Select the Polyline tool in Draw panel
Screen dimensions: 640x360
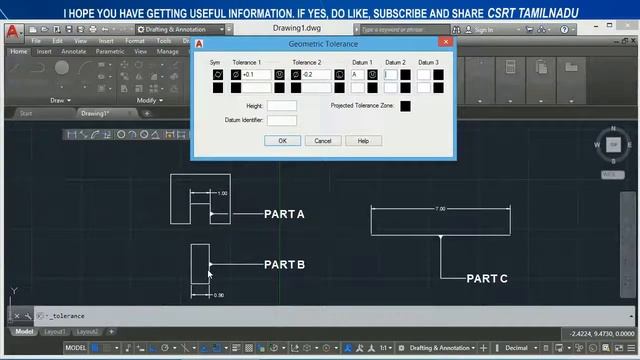click(x=38, y=67)
